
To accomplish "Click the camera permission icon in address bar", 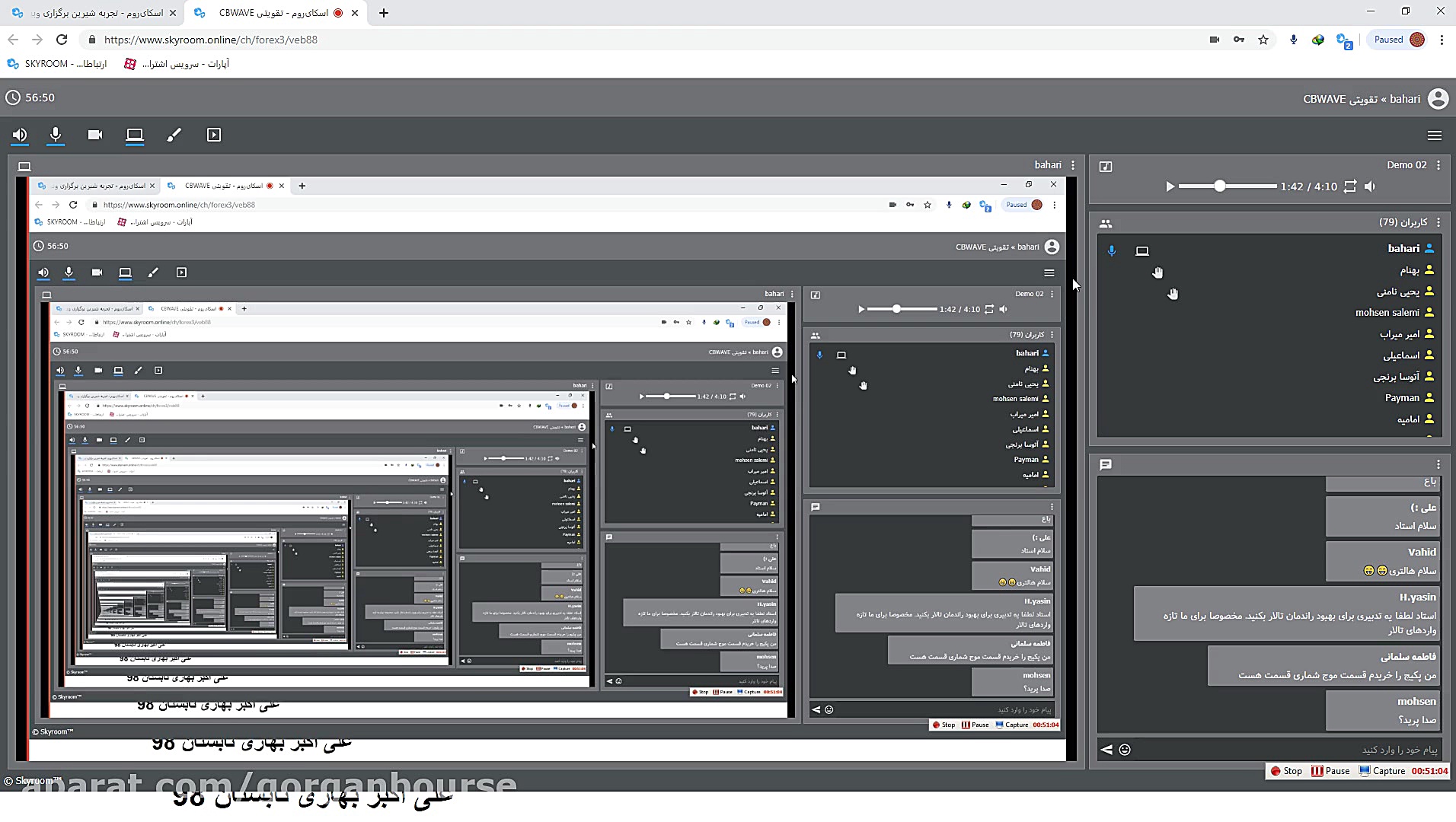I will pyautogui.click(x=1215, y=40).
